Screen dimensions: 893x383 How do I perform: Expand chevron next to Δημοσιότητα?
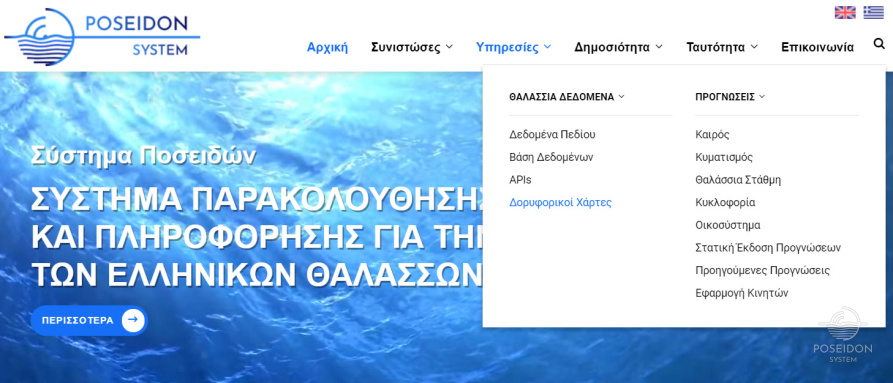pos(659,47)
